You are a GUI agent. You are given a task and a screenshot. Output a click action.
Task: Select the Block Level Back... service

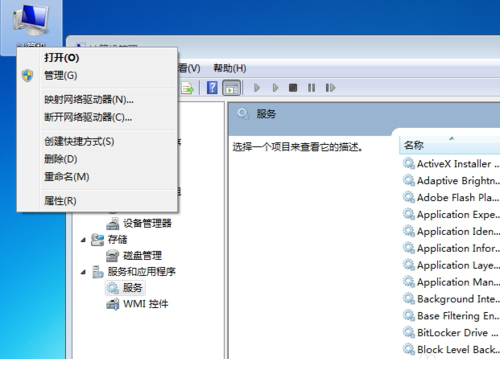pyautogui.click(x=458, y=350)
